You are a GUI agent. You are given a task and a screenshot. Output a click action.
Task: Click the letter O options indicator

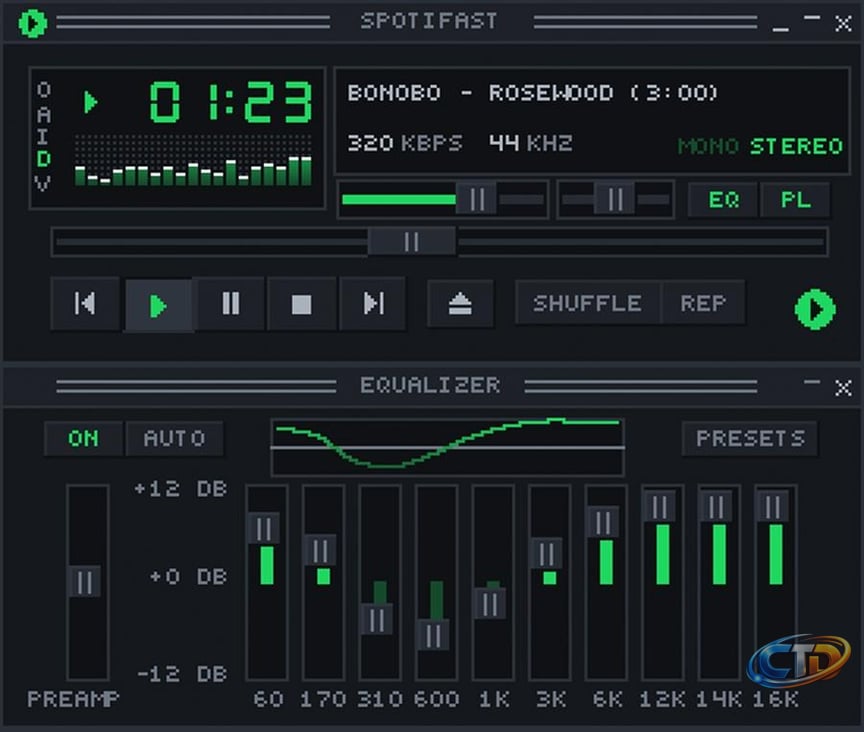pyautogui.click(x=44, y=89)
